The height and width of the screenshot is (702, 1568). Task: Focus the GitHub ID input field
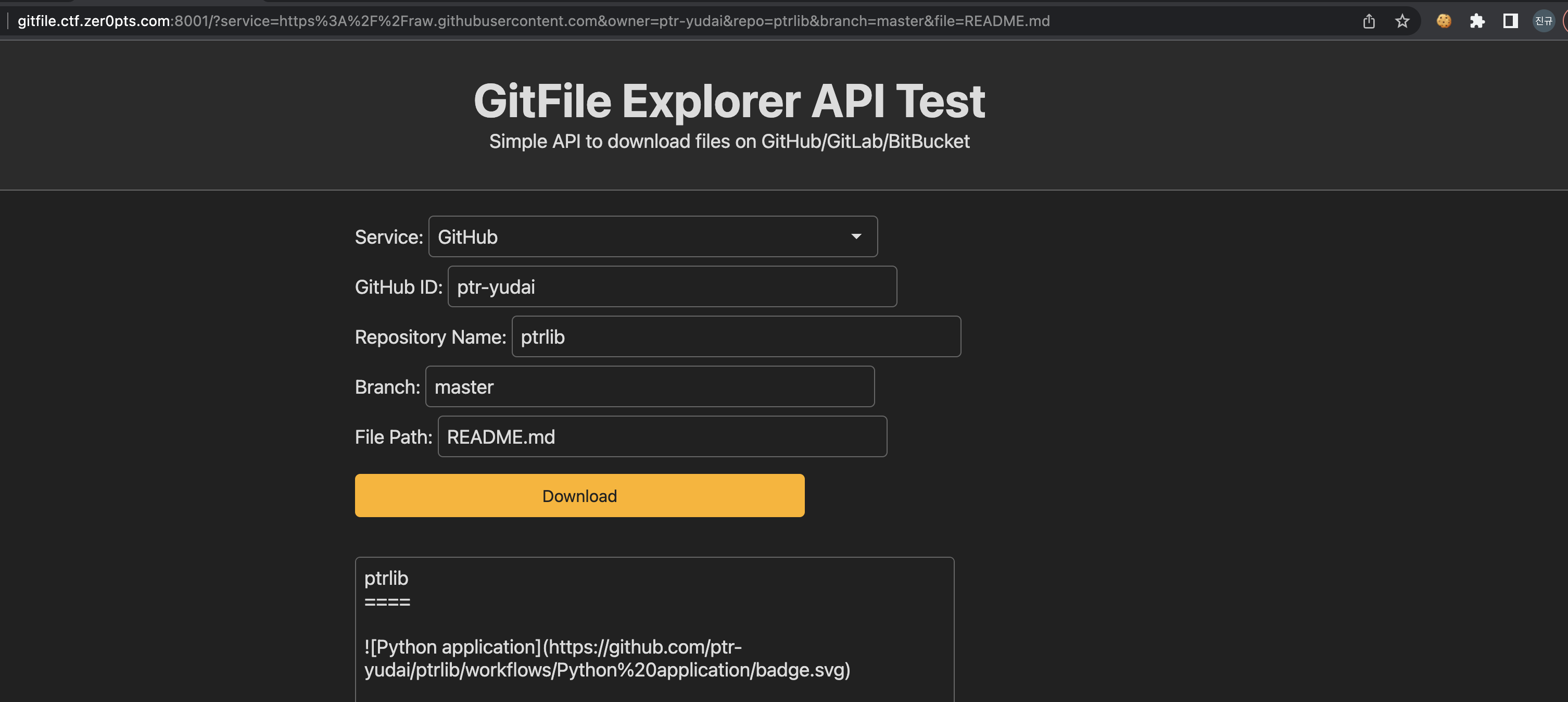tap(672, 287)
